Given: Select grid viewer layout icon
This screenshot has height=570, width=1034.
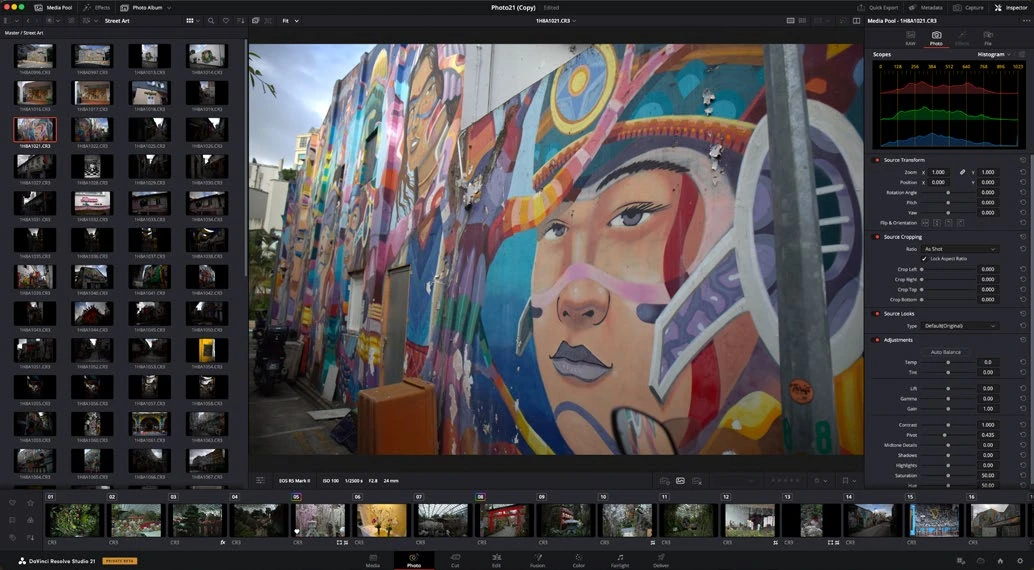Looking at the screenshot, I should (803, 20).
